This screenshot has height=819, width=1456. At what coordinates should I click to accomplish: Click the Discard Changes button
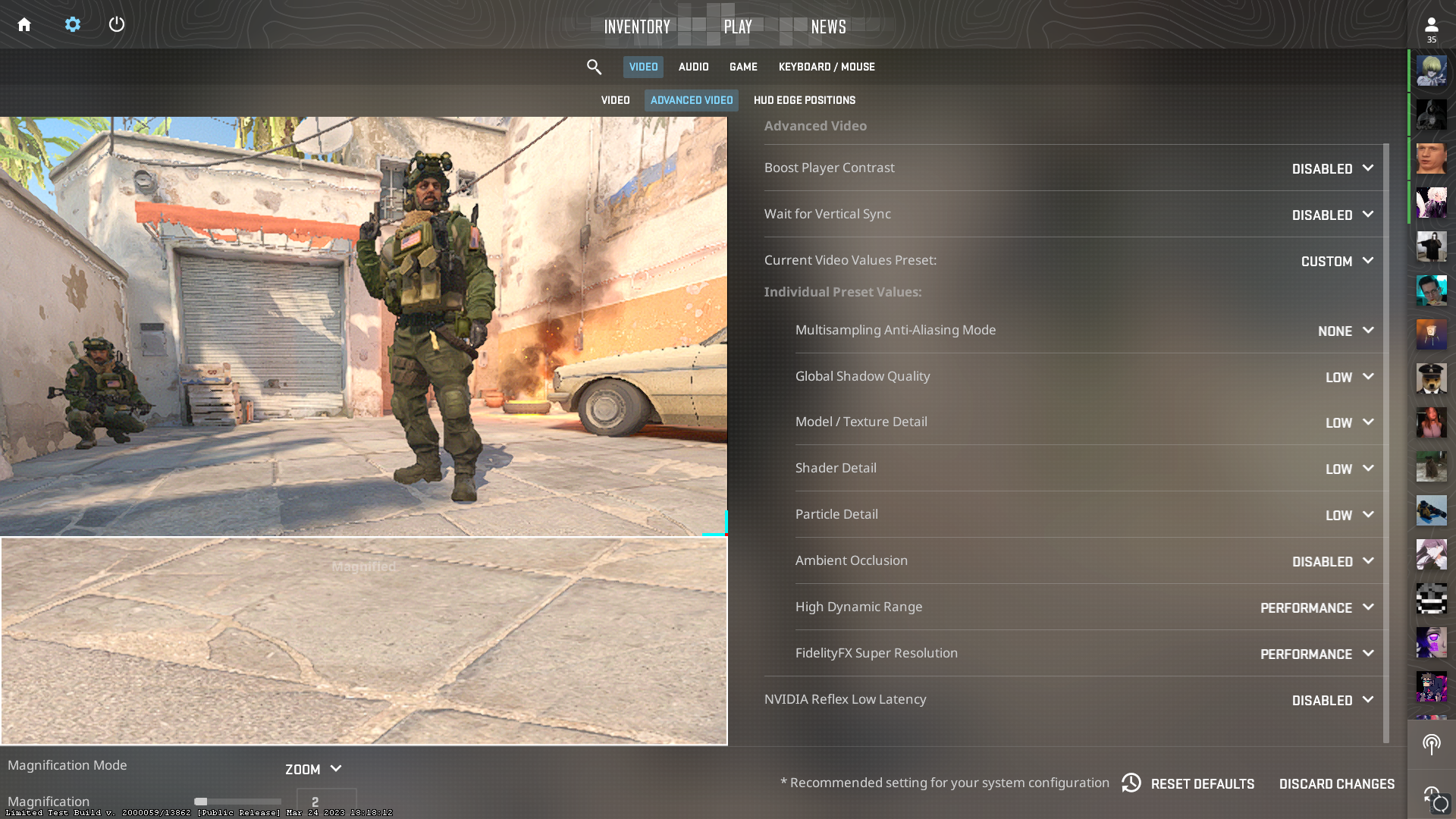point(1337,784)
